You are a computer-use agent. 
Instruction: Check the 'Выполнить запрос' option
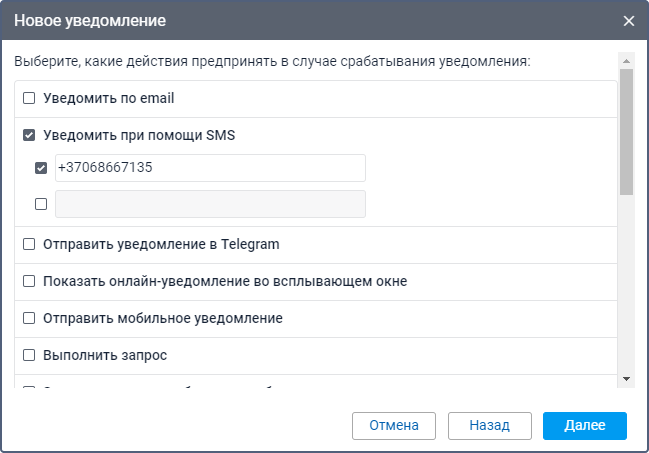(x=29, y=355)
